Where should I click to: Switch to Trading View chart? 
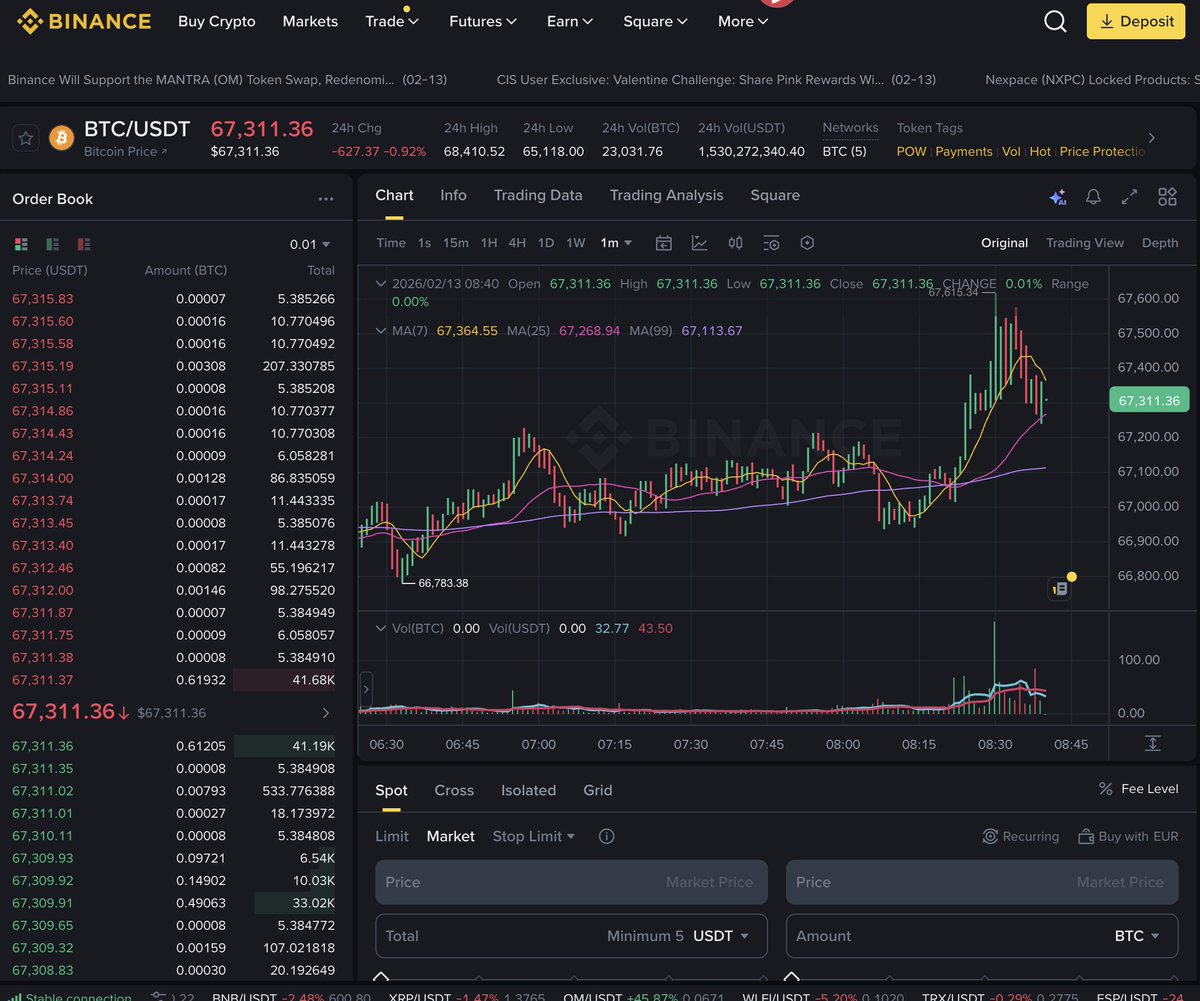pos(1085,243)
